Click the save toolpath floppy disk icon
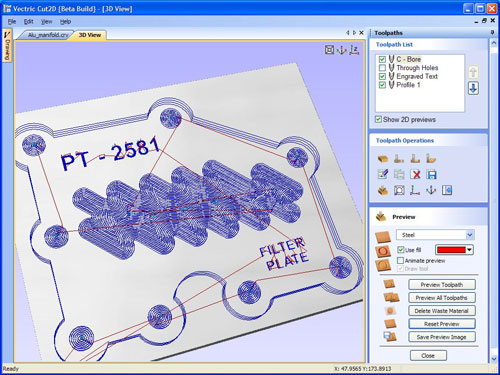 pos(432,174)
